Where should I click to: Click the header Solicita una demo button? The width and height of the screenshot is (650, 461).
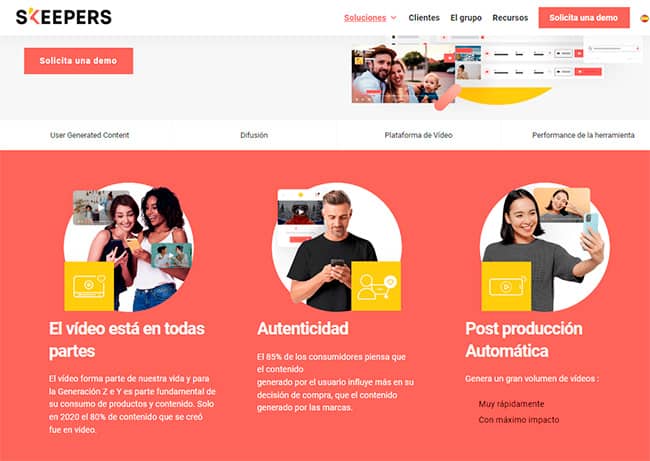tap(584, 18)
